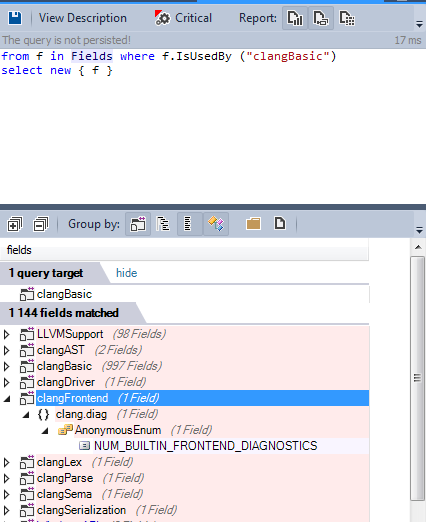
Task: Expand the clangBasic 997 Fields node
Action: [x=6, y=366]
